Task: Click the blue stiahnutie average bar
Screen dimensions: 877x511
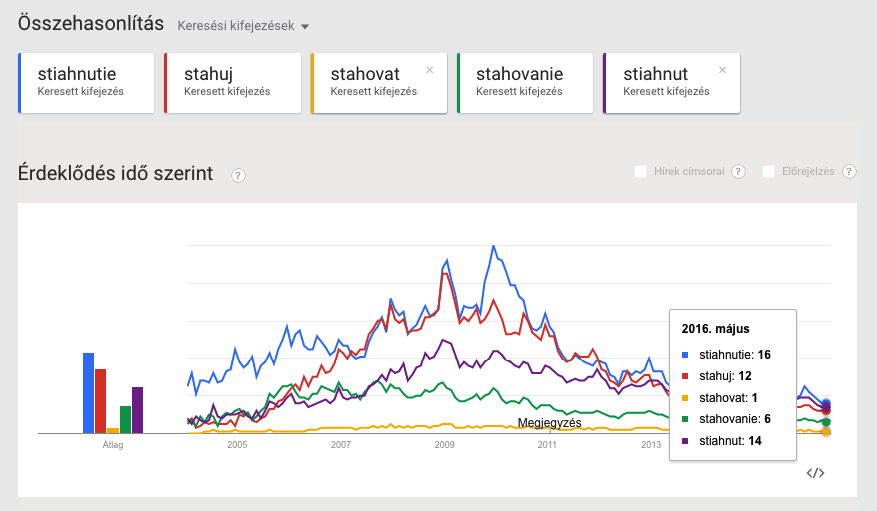Action: pos(88,393)
